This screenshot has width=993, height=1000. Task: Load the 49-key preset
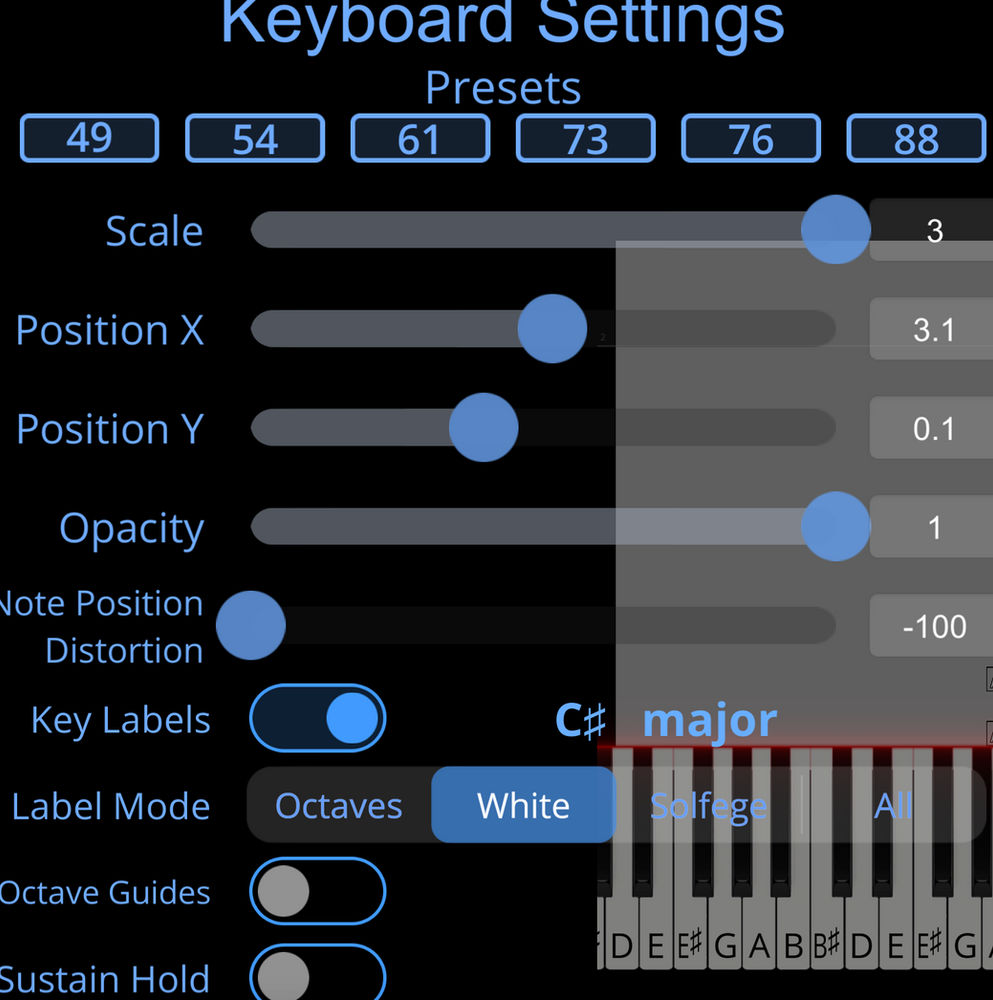pyautogui.click(x=89, y=139)
